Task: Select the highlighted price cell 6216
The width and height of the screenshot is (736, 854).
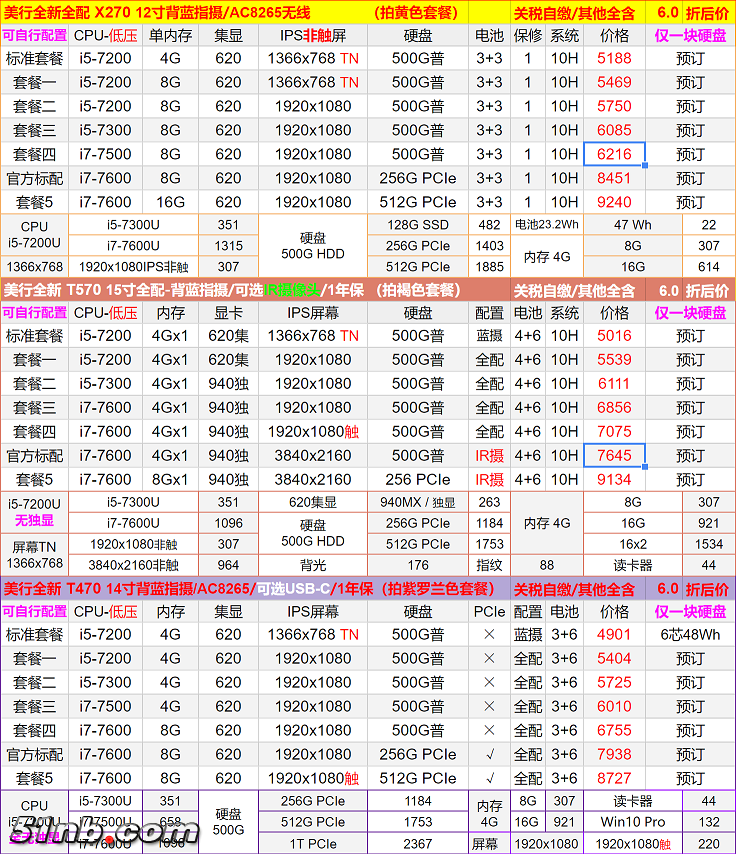Action: (x=614, y=154)
